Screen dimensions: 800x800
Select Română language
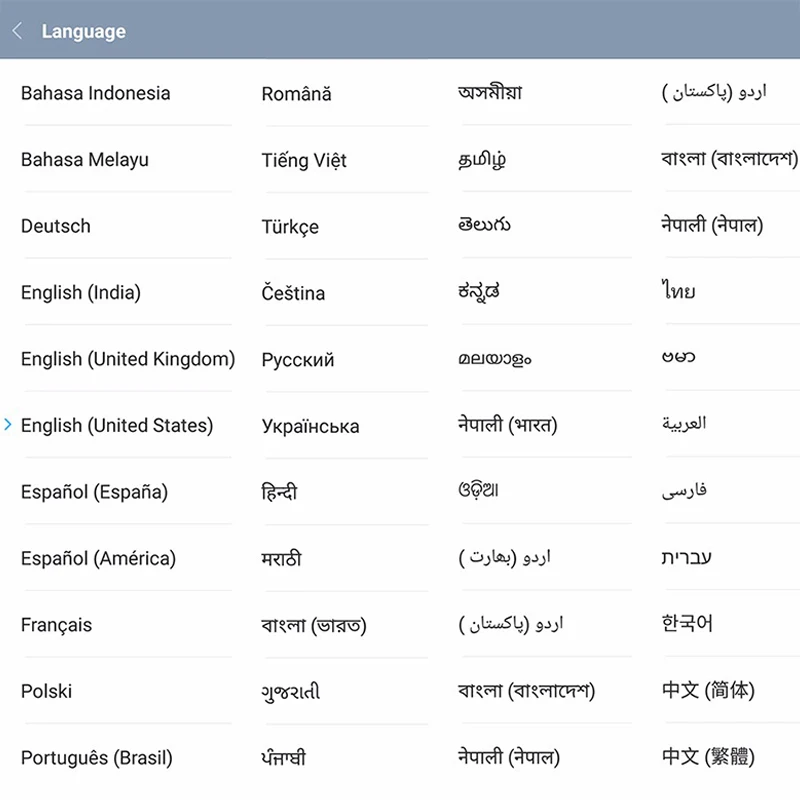point(296,94)
